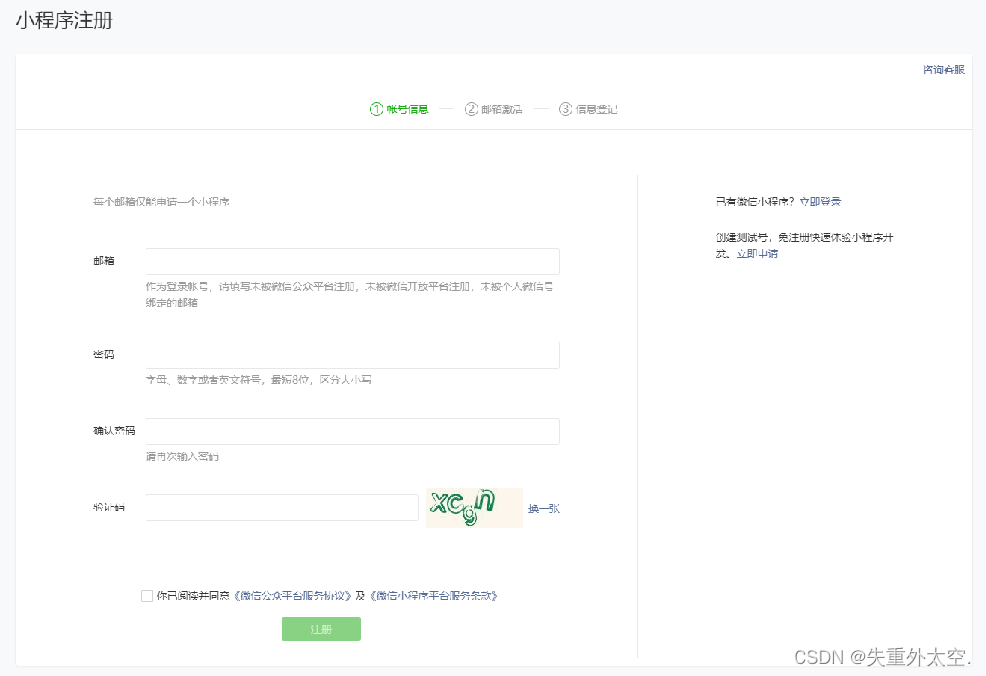Click the 注册 registration button
This screenshot has width=986, height=676.
click(321, 629)
